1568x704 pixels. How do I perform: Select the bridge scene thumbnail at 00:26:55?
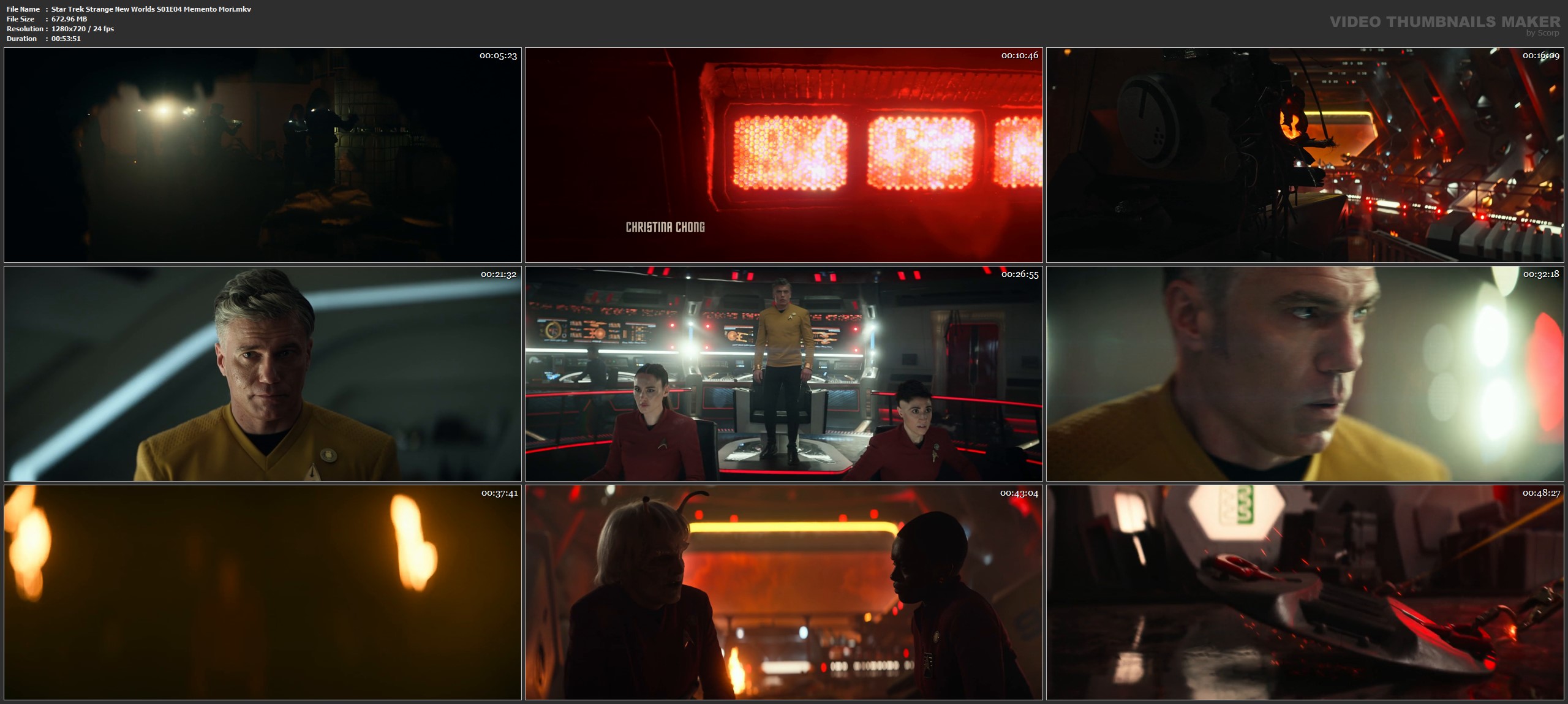click(x=783, y=373)
